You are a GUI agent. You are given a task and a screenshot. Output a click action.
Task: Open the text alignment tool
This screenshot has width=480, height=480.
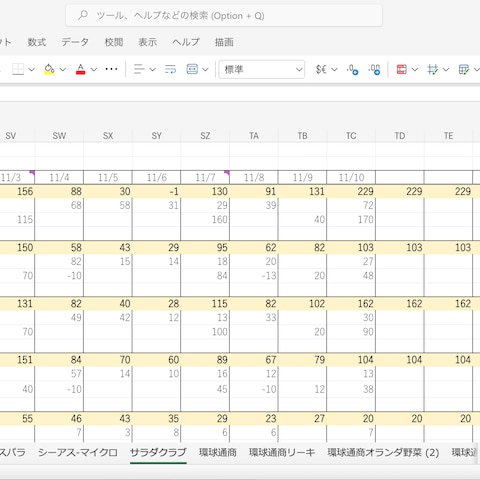(x=139, y=69)
